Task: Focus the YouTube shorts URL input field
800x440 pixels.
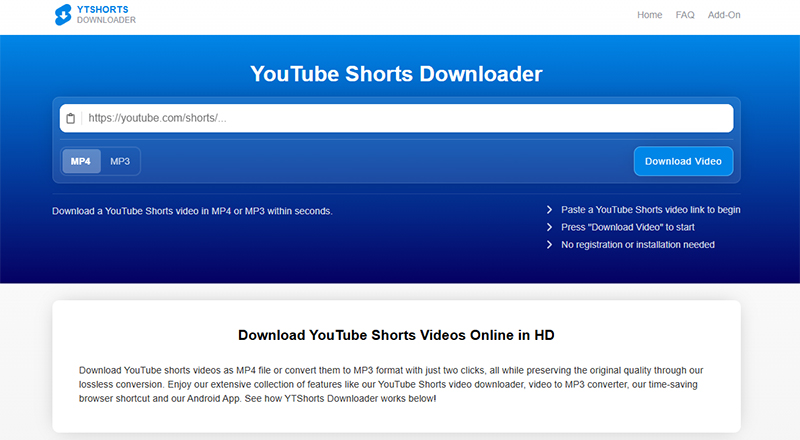Action: pos(396,118)
